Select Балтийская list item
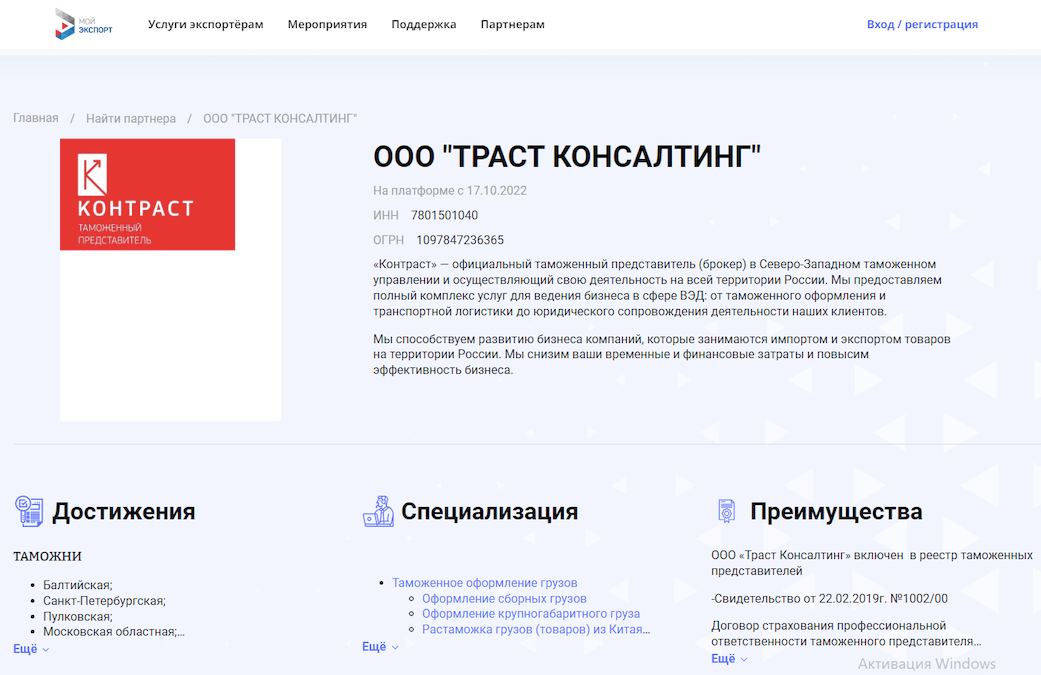Image resolution: width=1041 pixels, height=675 pixels. pyautogui.click(x=78, y=585)
